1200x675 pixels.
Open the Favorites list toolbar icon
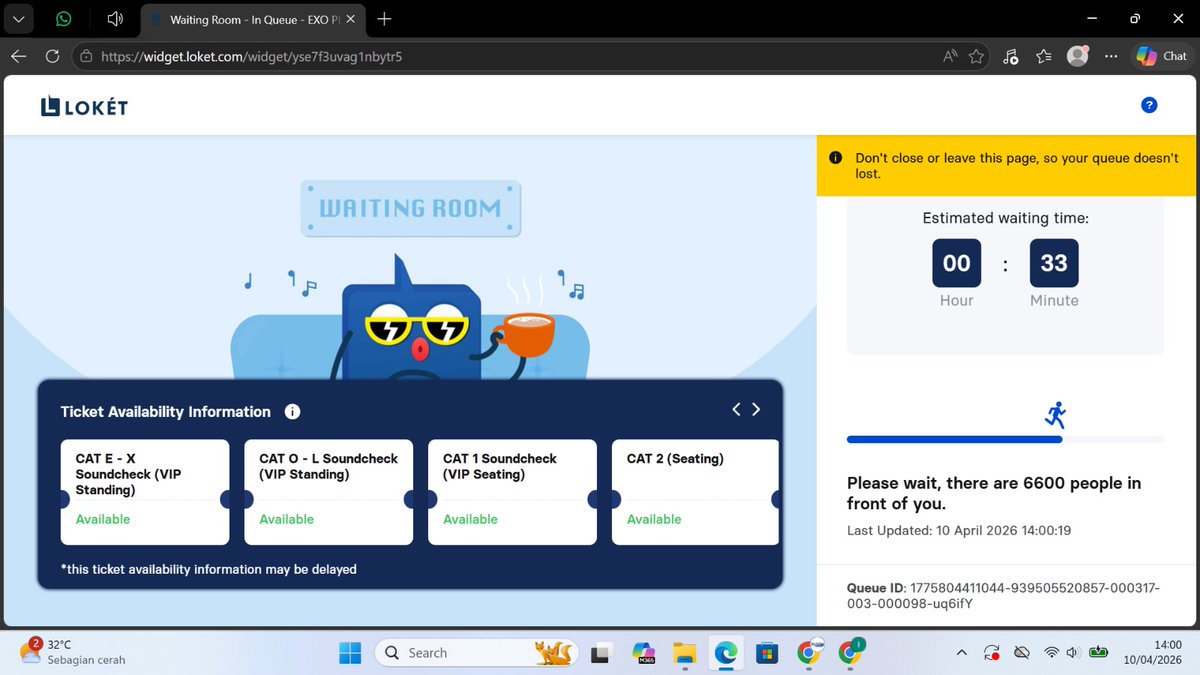(1044, 56)
